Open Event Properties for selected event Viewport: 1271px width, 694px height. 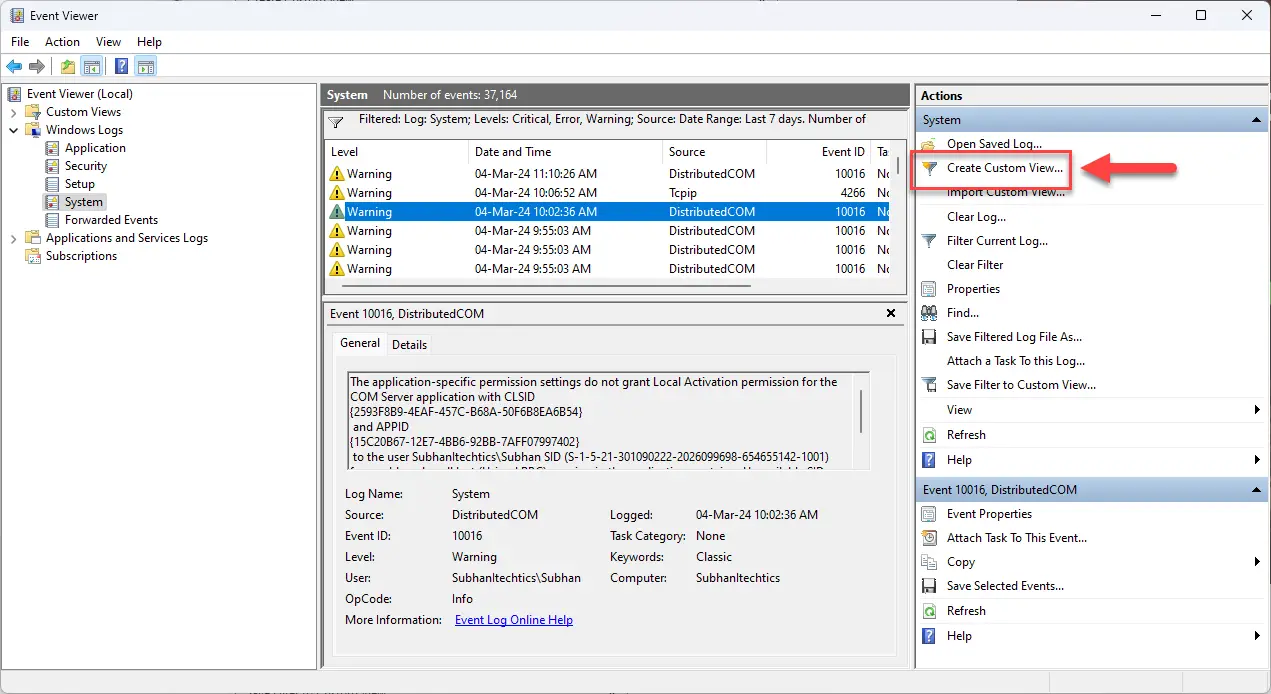991,513
